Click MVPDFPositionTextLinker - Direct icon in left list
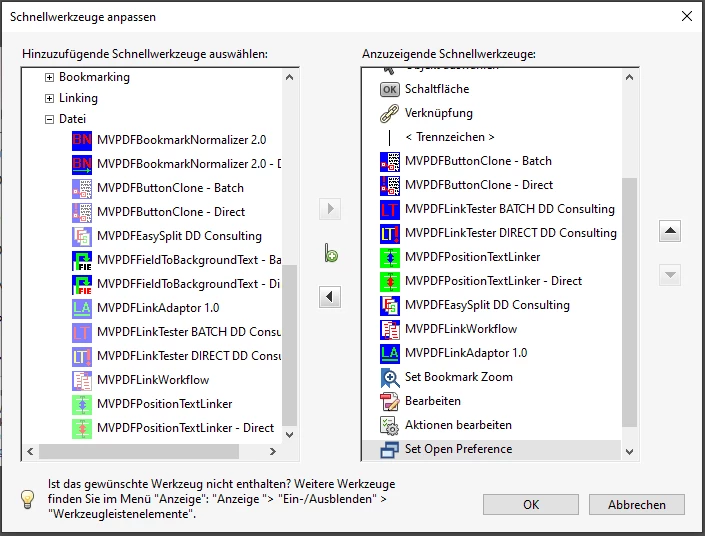 (82, 428)
